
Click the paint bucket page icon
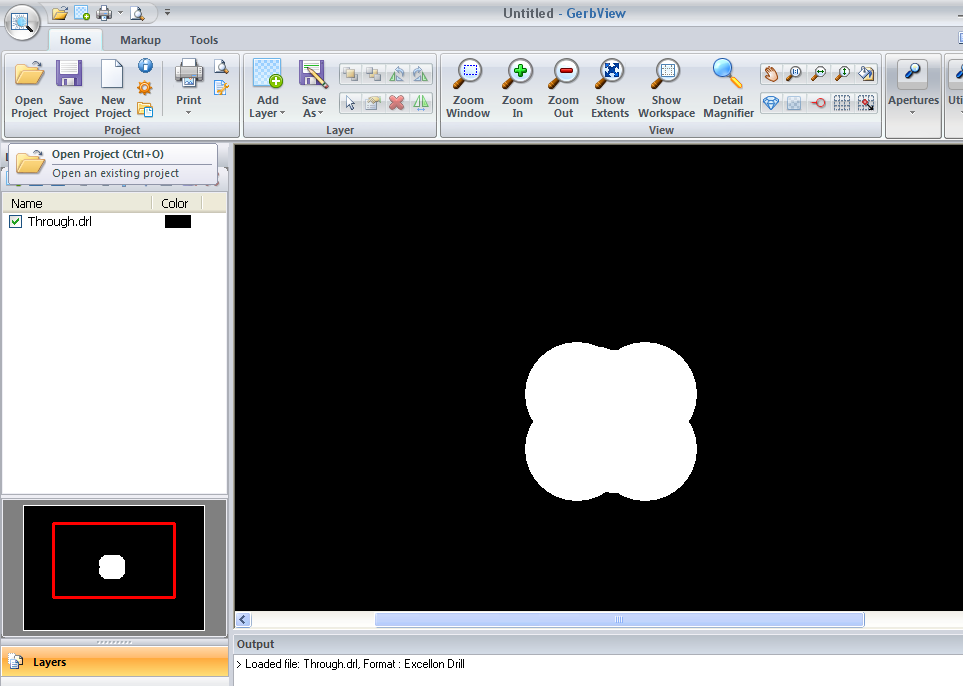pyautogui.click(x=866, y=74)
